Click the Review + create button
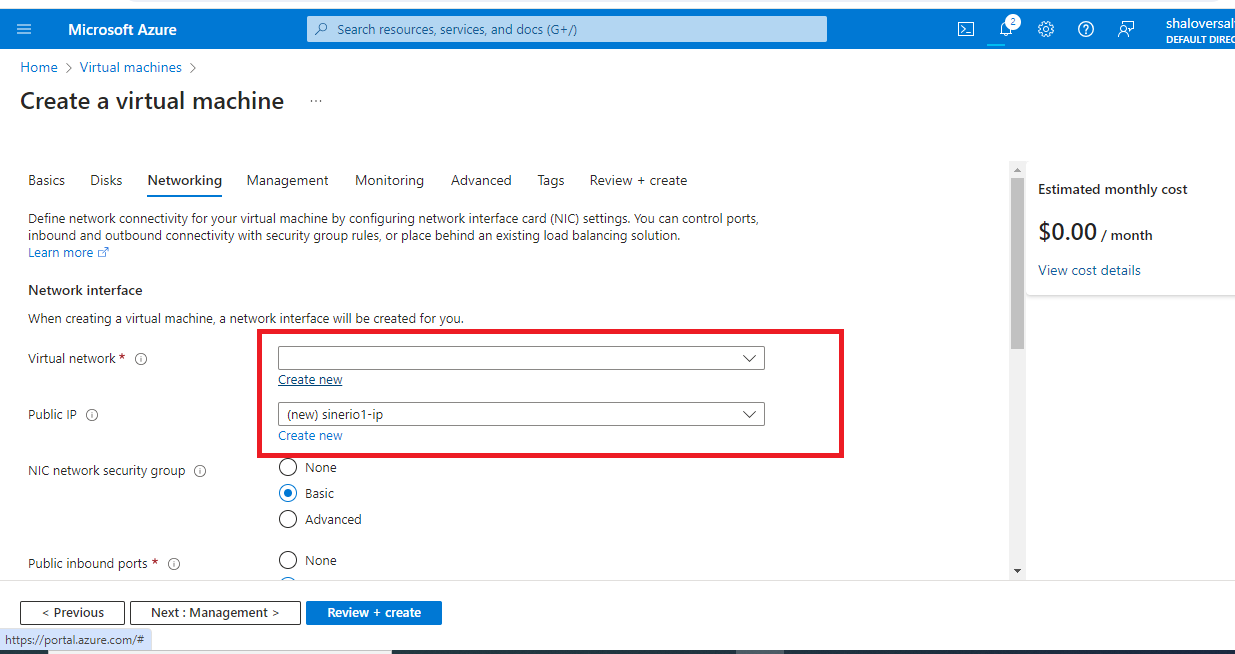 tap(374, 612)
